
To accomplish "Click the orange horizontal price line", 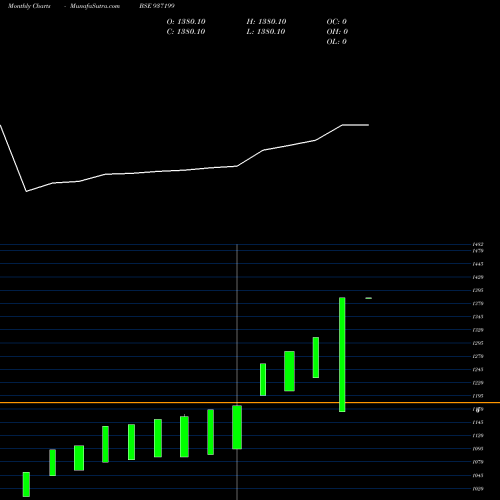I will [x=250, y=403].
